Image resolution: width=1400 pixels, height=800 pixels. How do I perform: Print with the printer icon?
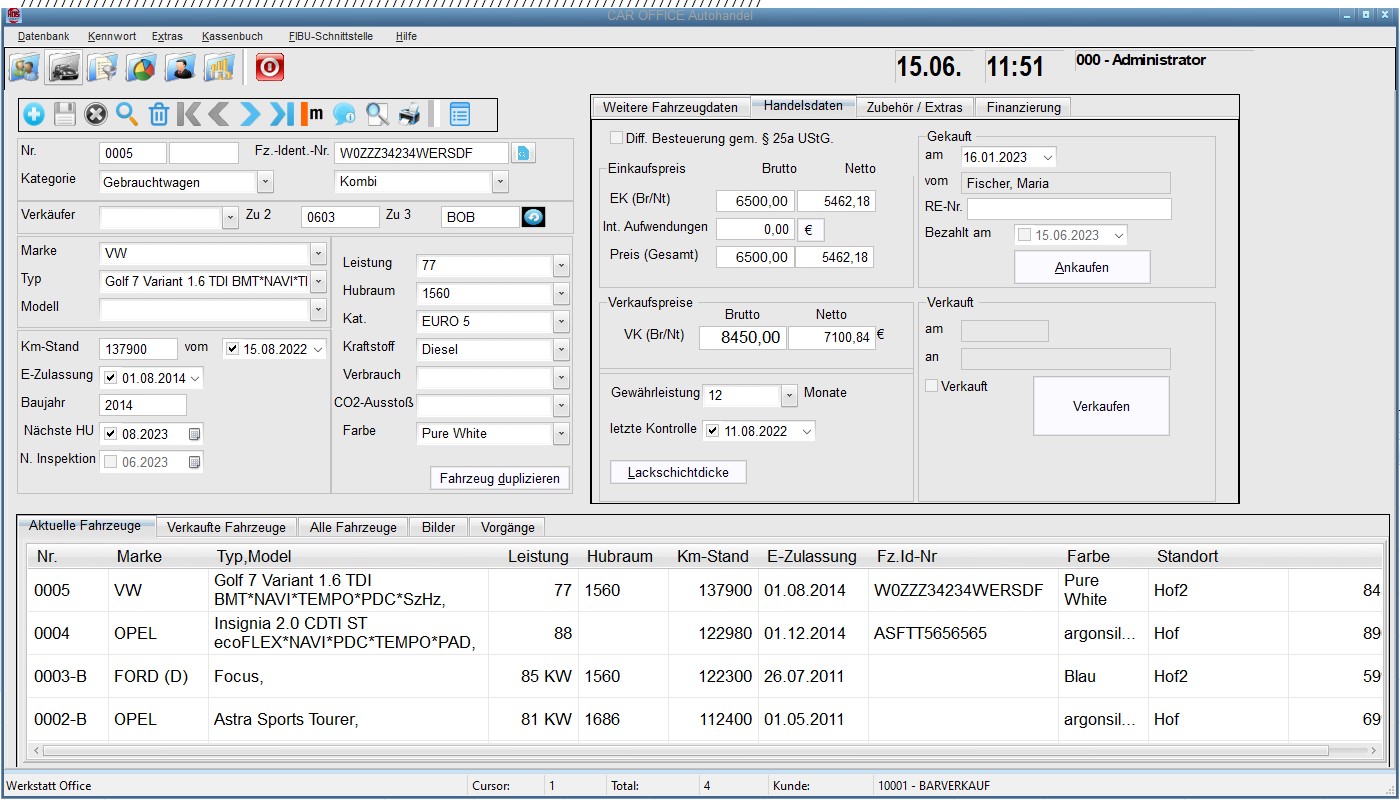click(409, 114)
